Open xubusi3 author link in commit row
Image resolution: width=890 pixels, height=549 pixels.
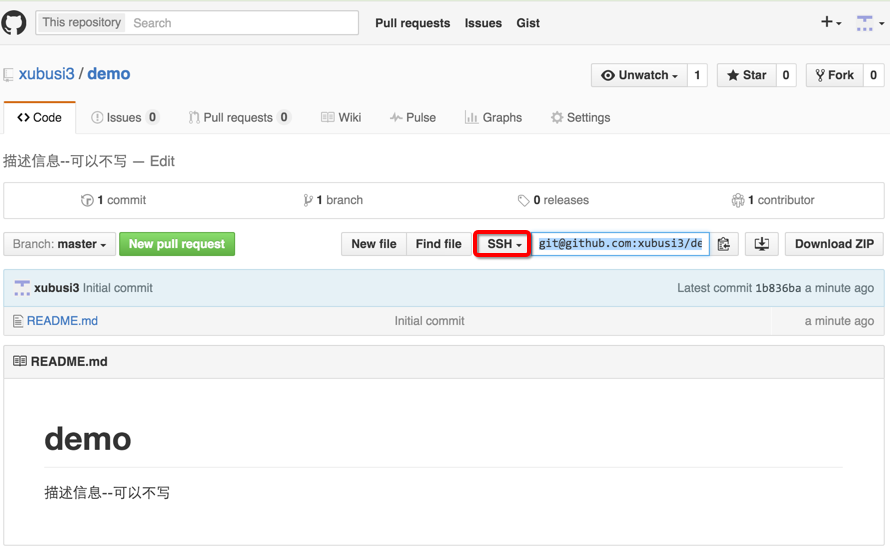point(56,288)
